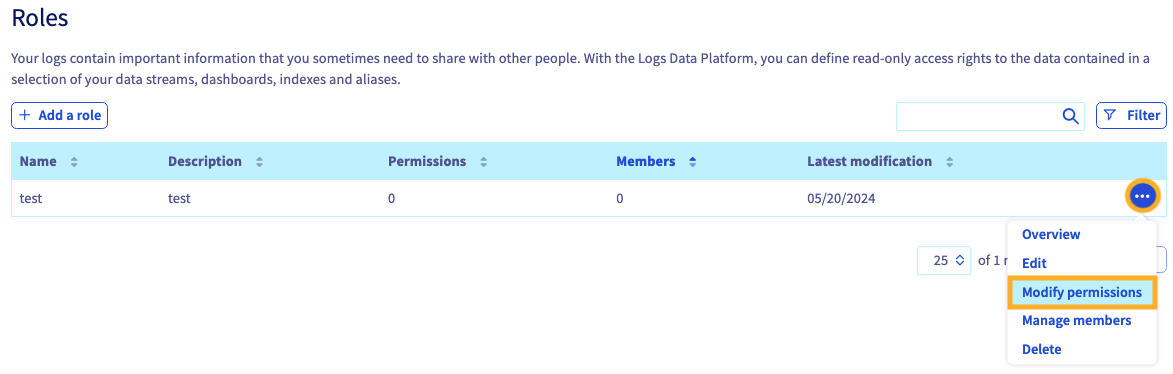Open Manage members from the menu
The width and height of the screenshot is (1173, 374).
coord(1076,321)
